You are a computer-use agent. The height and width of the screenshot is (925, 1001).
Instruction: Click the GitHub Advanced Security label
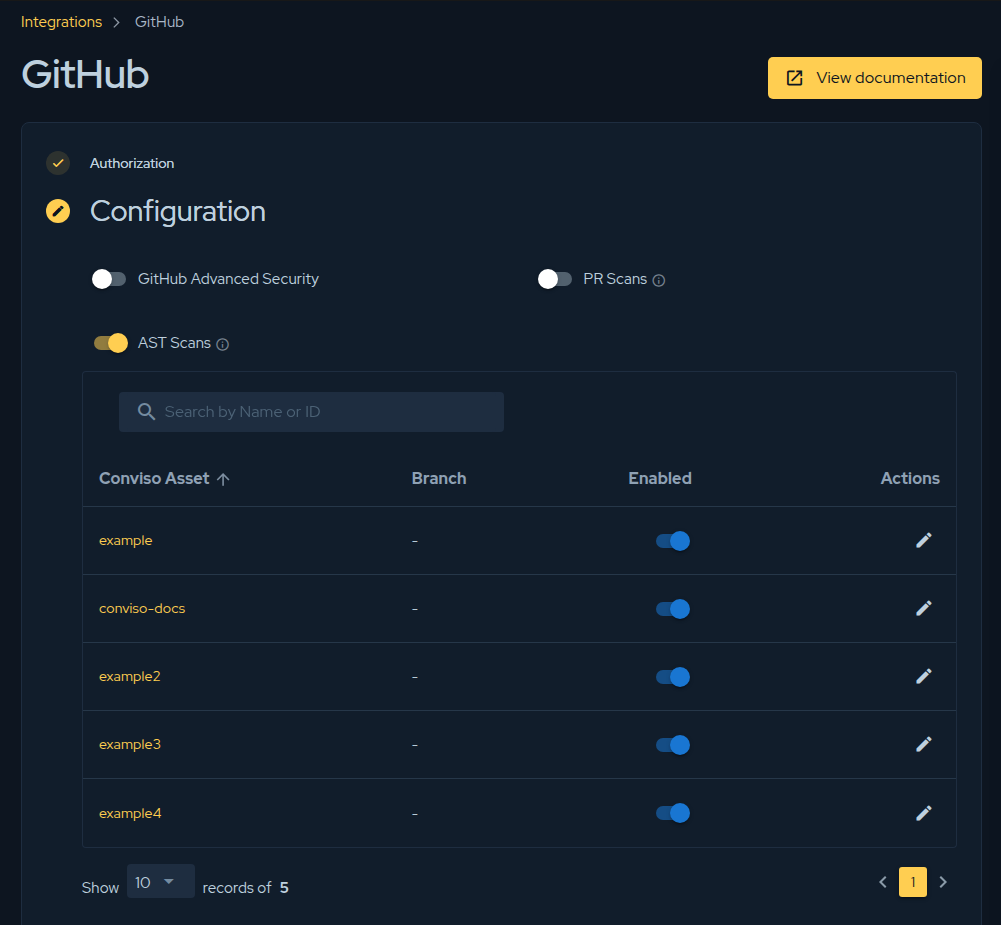(x=228, y=279)
